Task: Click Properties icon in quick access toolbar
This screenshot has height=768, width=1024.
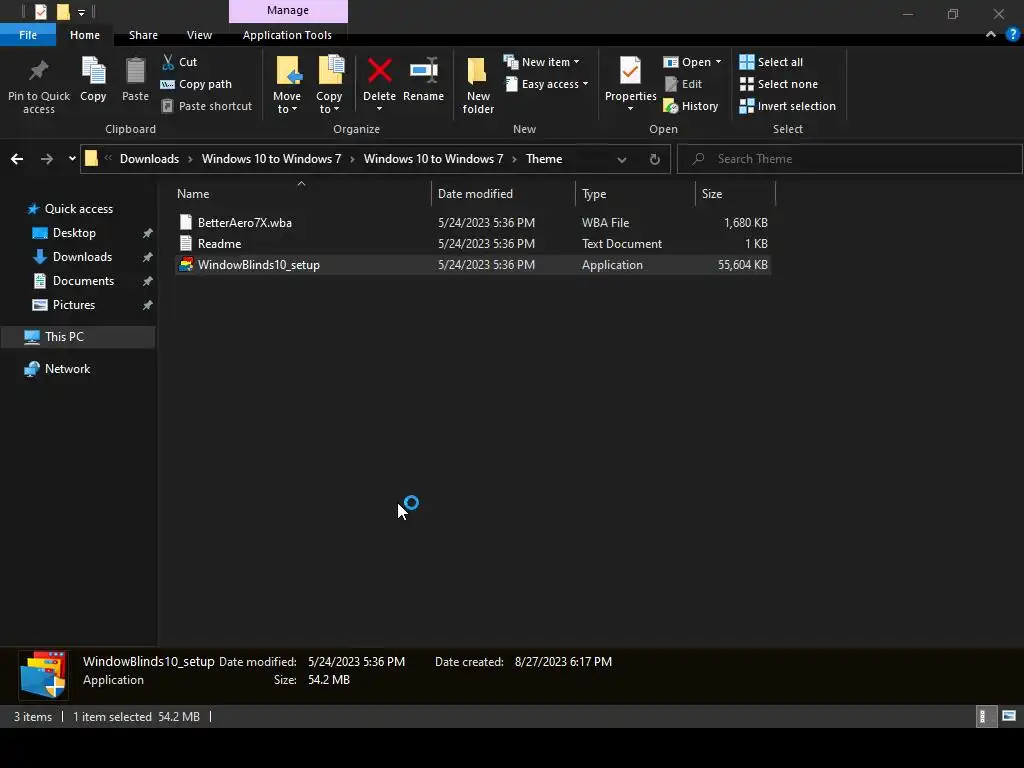Action: click(41, 12)
